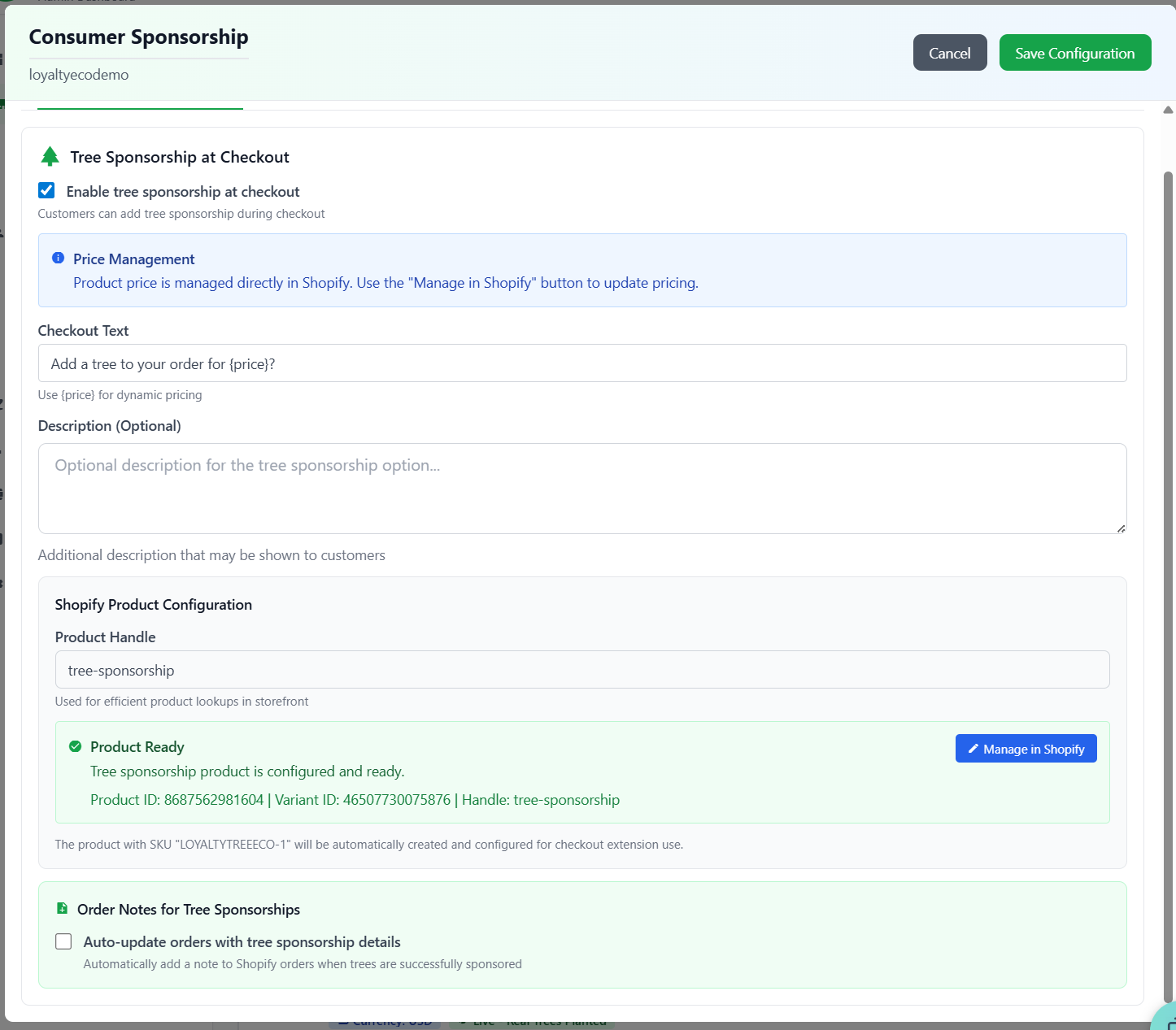Click the Cancel button
1176x1030 pixels.
pyautogui.click(x=949, y=52)
